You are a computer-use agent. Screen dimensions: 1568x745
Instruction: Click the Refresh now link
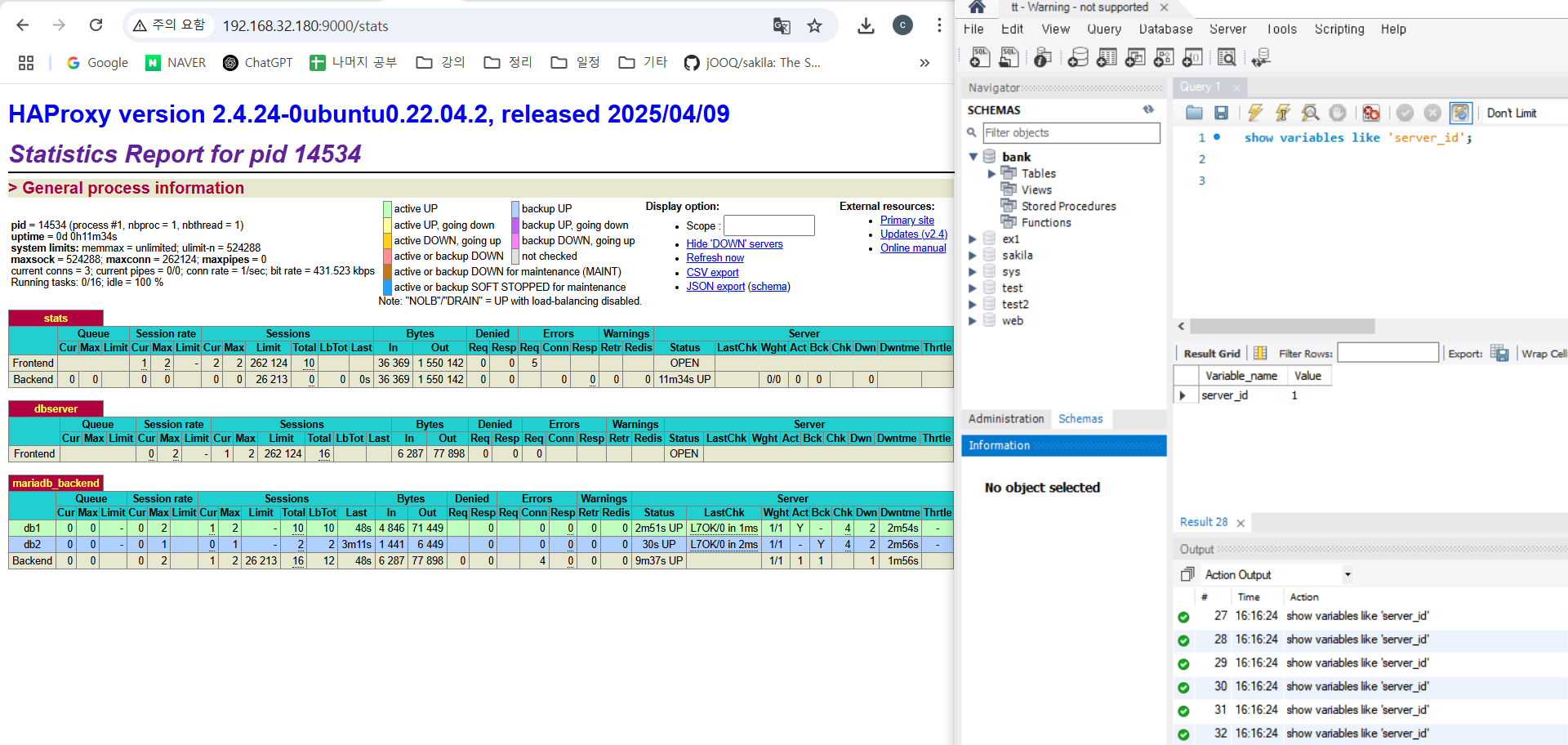coord(715,257)
